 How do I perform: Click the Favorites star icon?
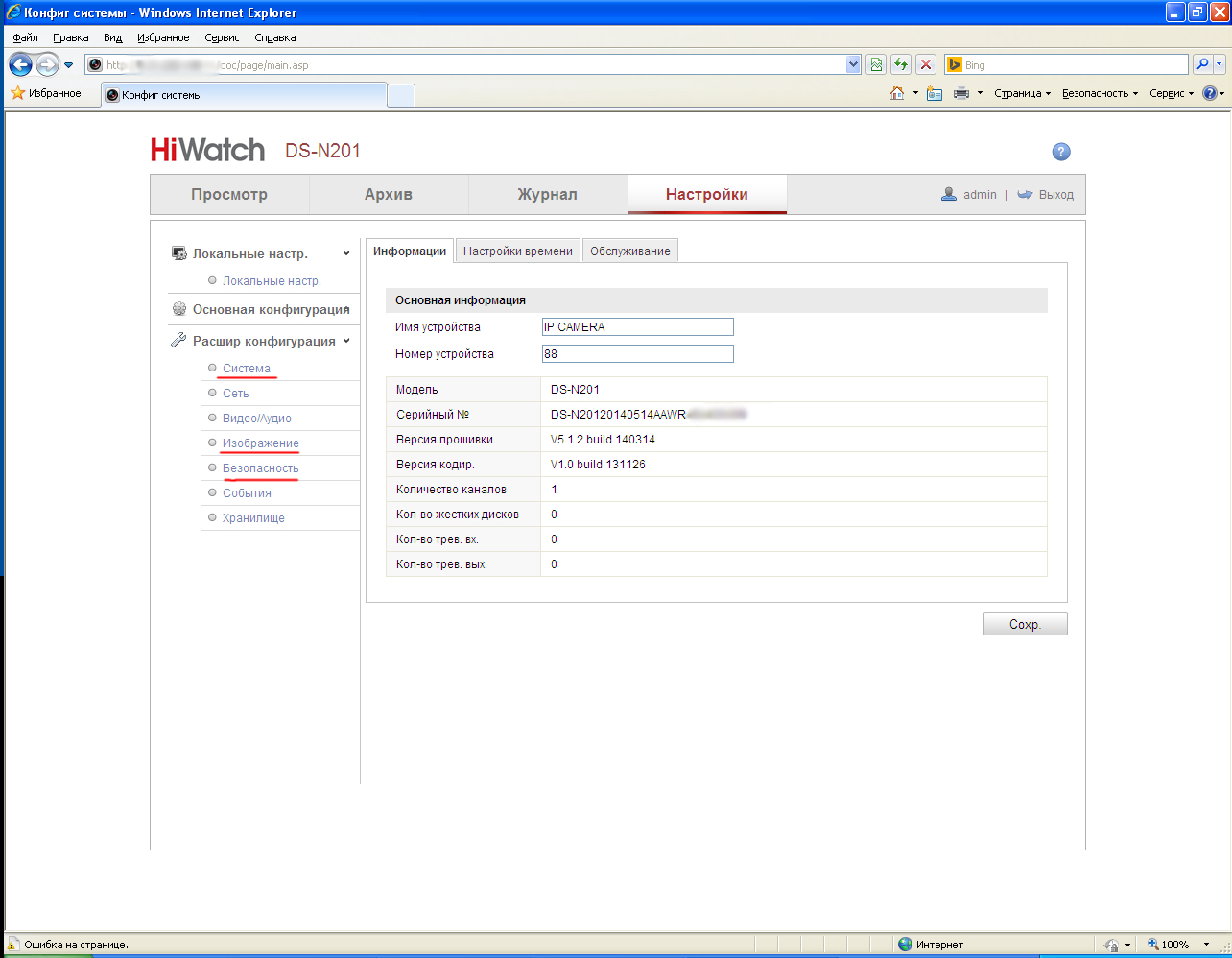coord(17,93)
